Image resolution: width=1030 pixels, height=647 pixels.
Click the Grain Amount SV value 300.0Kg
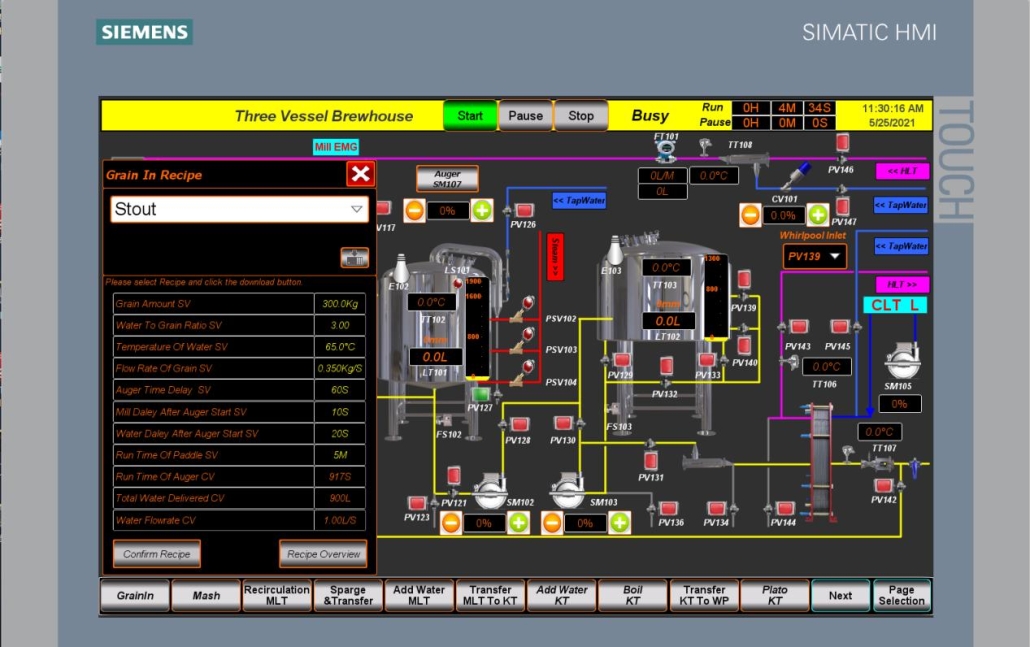pyautogui.click(x=340, y=303)
